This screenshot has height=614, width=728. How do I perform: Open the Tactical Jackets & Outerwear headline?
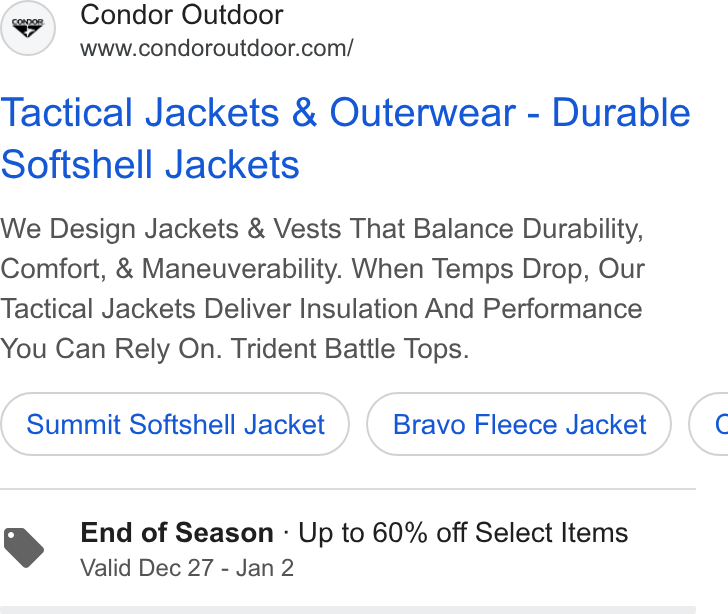pos(258,113)
